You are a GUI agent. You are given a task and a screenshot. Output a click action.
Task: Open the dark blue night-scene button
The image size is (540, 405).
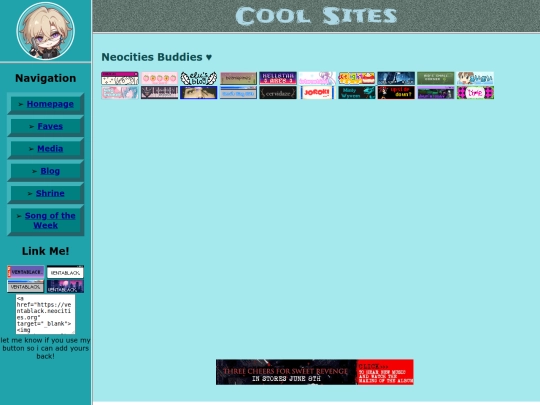click(396, 78)
